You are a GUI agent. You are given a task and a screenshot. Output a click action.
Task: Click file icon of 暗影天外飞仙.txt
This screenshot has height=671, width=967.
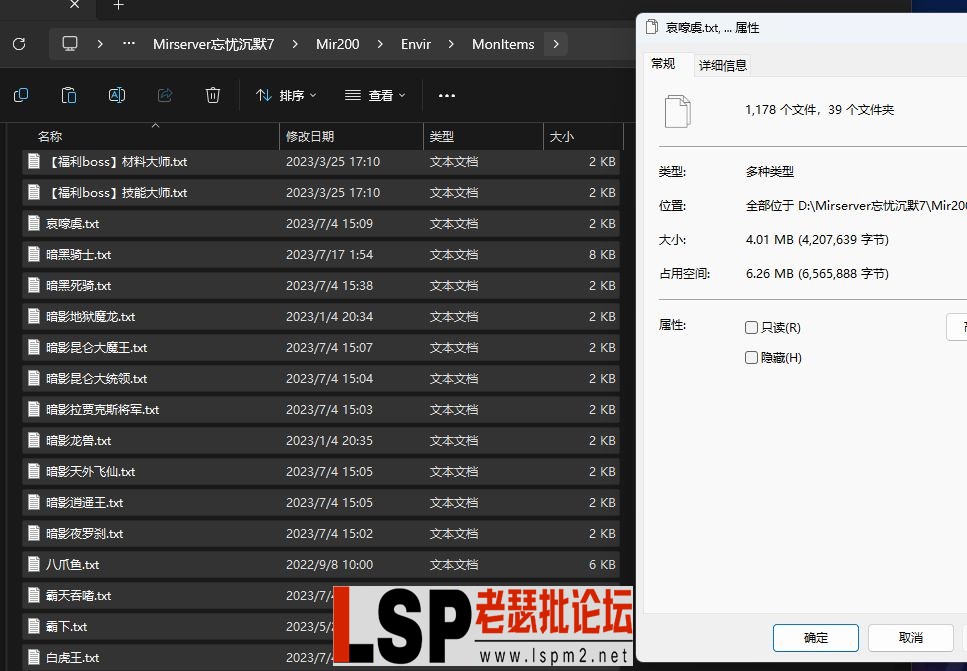coord(34,471)
